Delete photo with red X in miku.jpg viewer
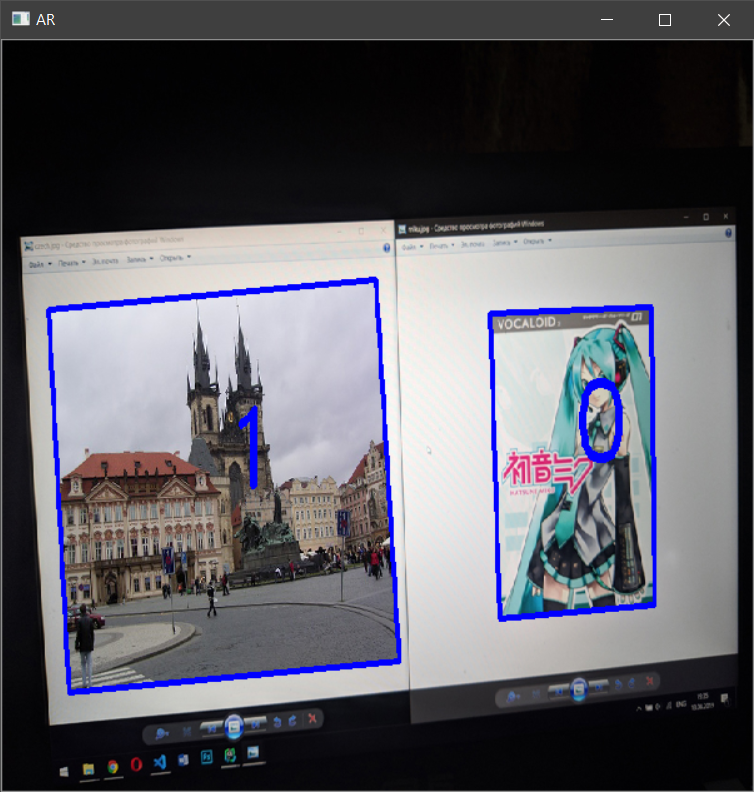The height and width of the screenshot is (792, 754). coord(650,681)
